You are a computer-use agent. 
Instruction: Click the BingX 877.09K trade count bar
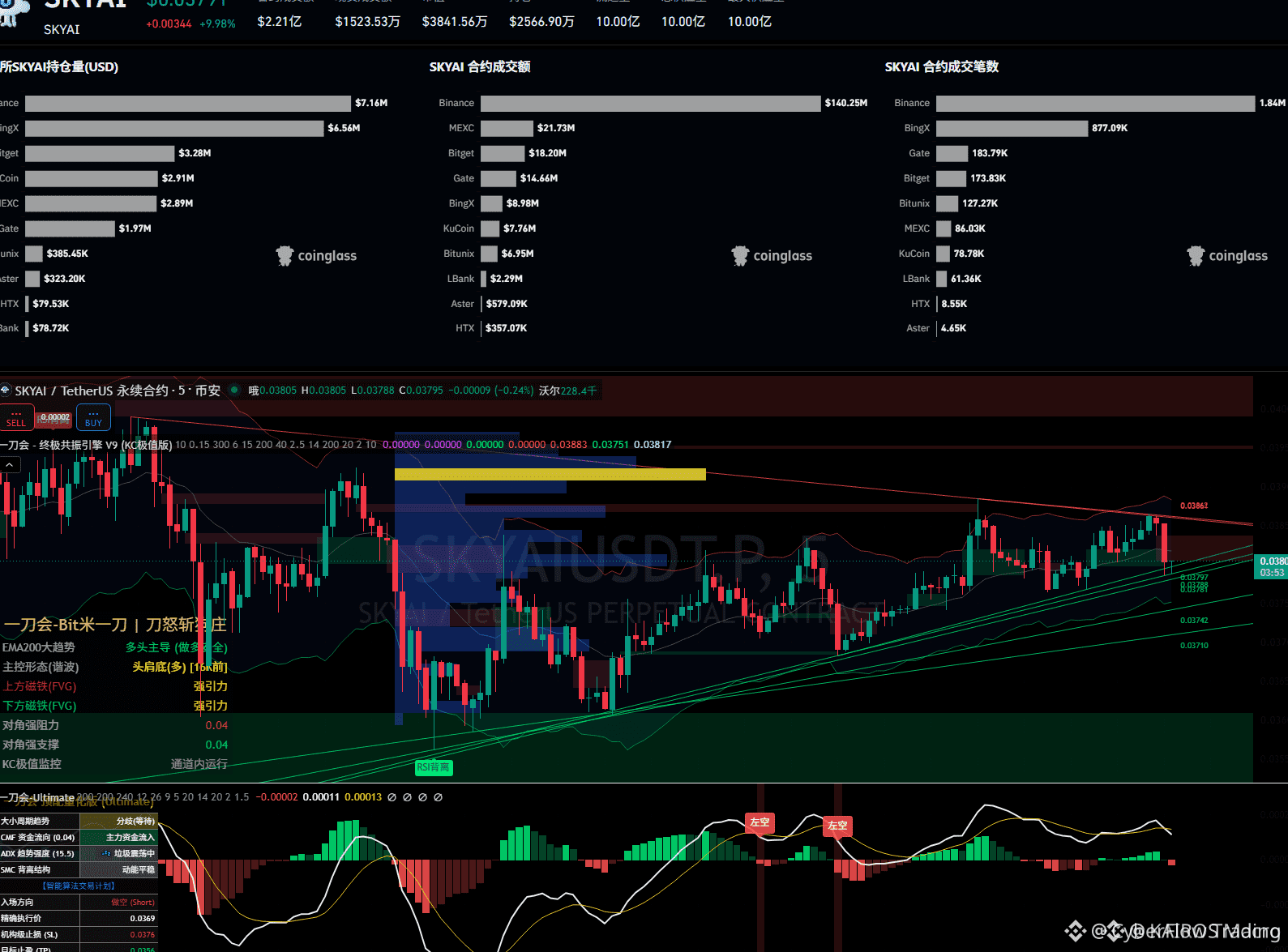[1012, 128]
